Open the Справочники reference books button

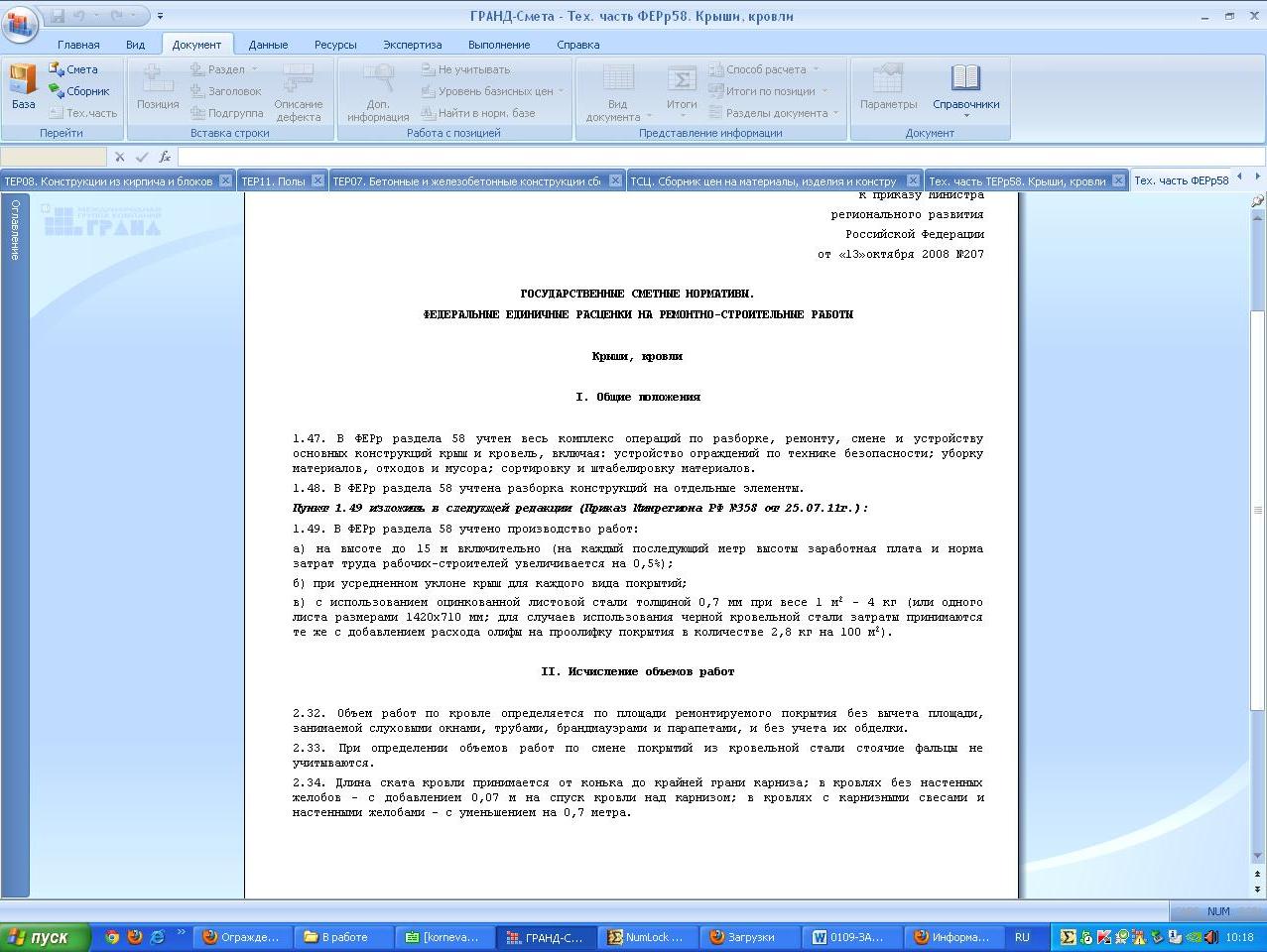point(965,87)
